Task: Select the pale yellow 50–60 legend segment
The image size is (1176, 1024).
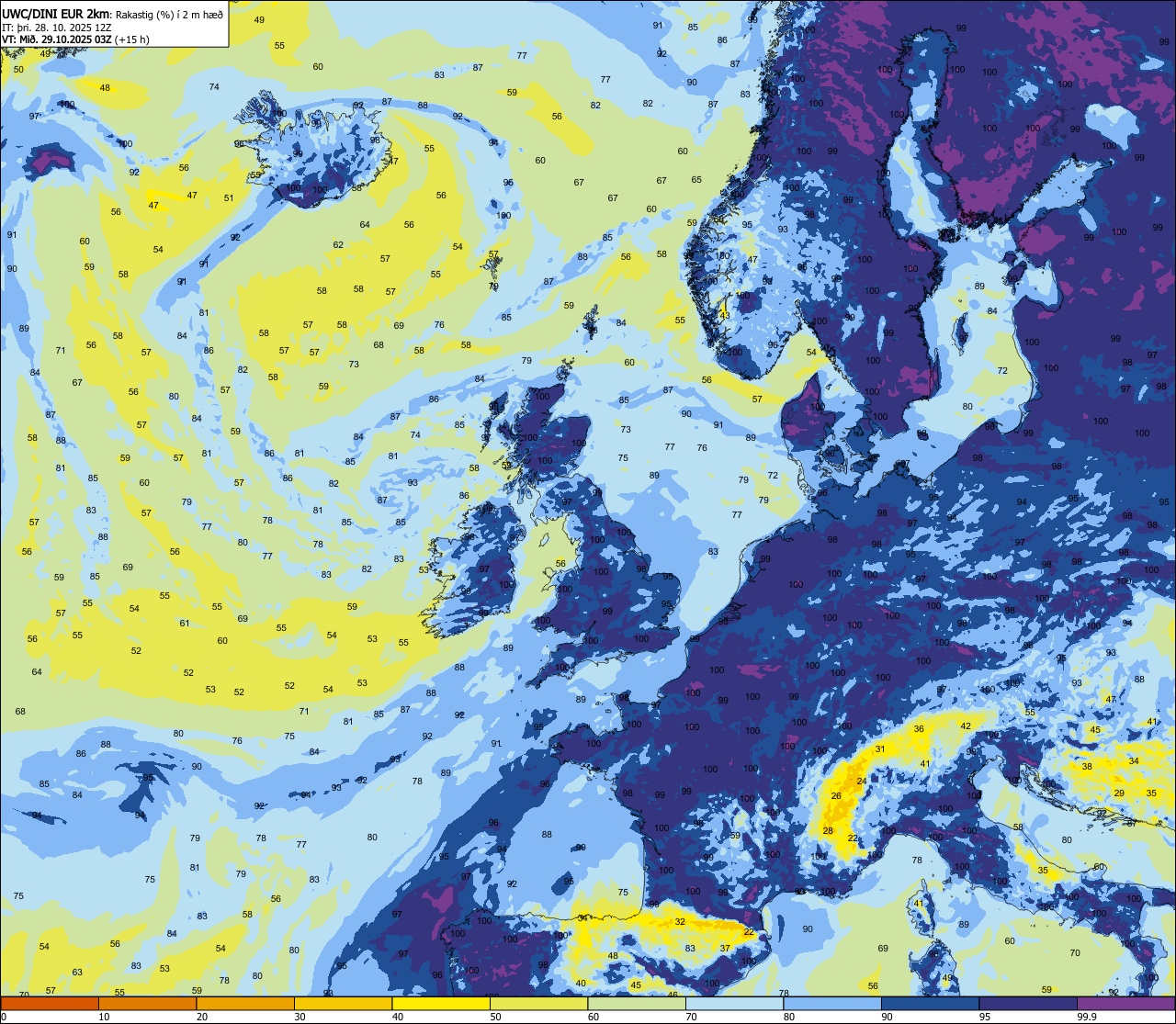Action: (x=538, y=1003)
